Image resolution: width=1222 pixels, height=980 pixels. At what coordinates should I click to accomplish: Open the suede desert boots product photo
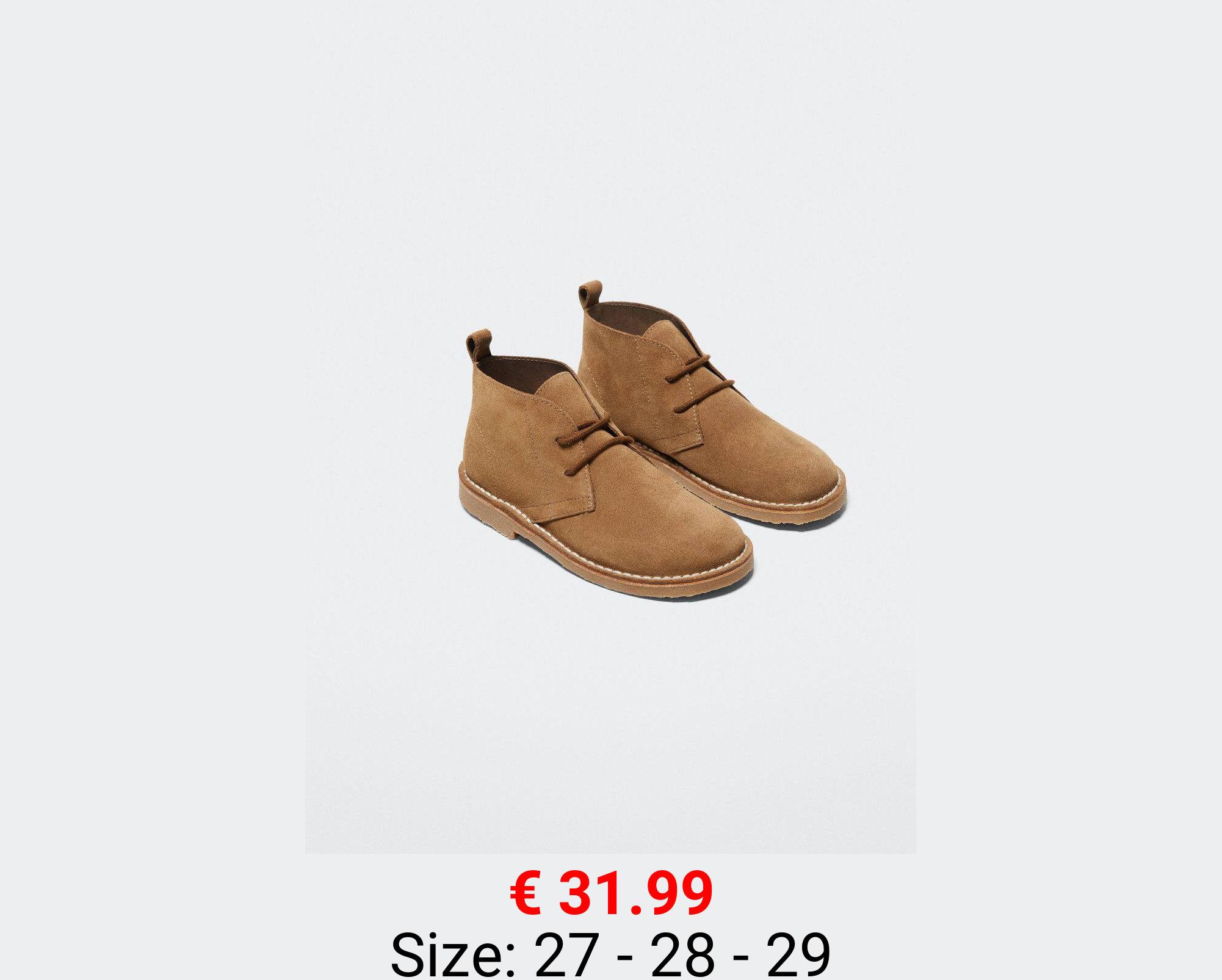[x=610, y=427]
